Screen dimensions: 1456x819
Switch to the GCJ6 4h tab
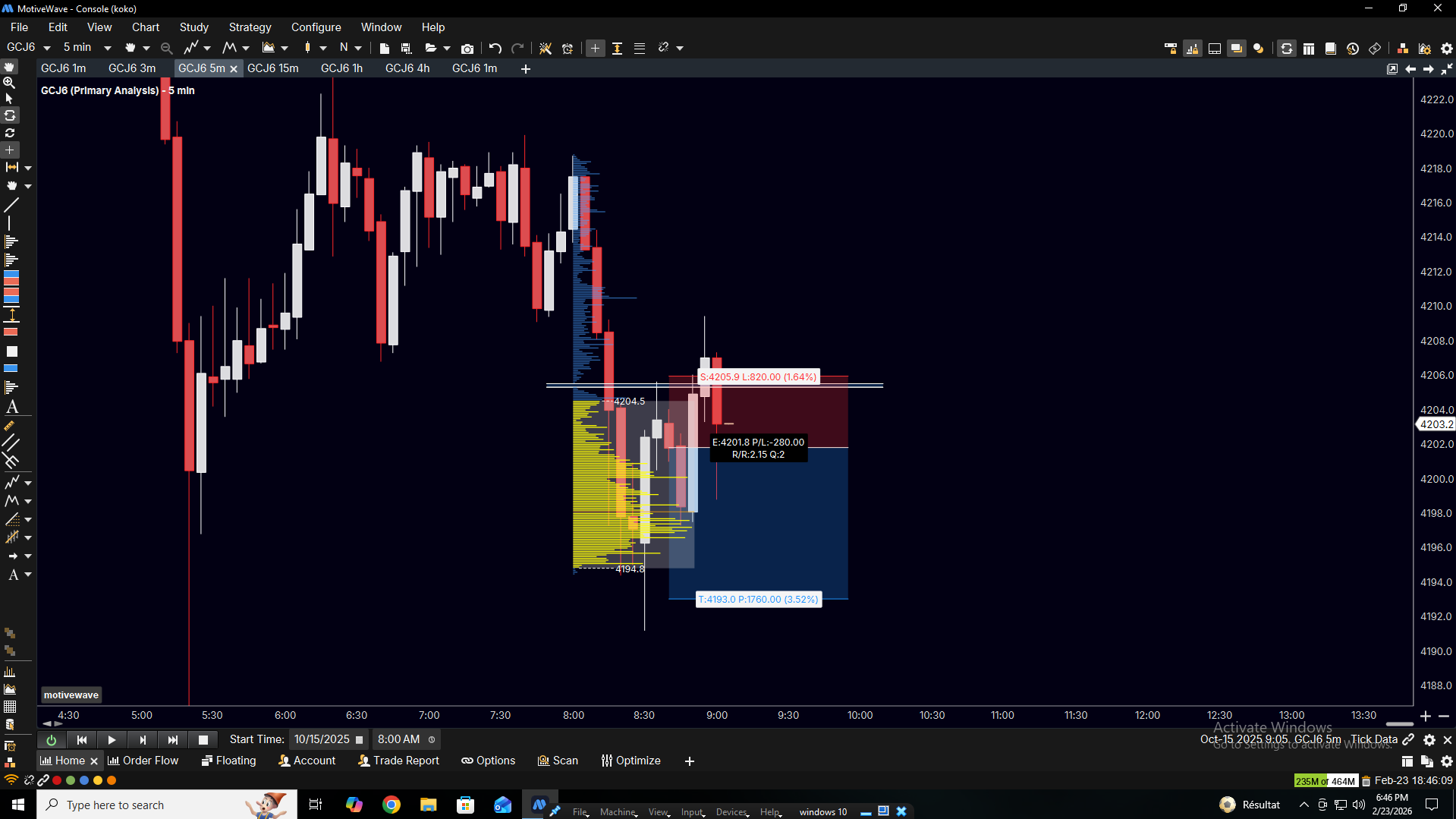click(x=407, y=68)
